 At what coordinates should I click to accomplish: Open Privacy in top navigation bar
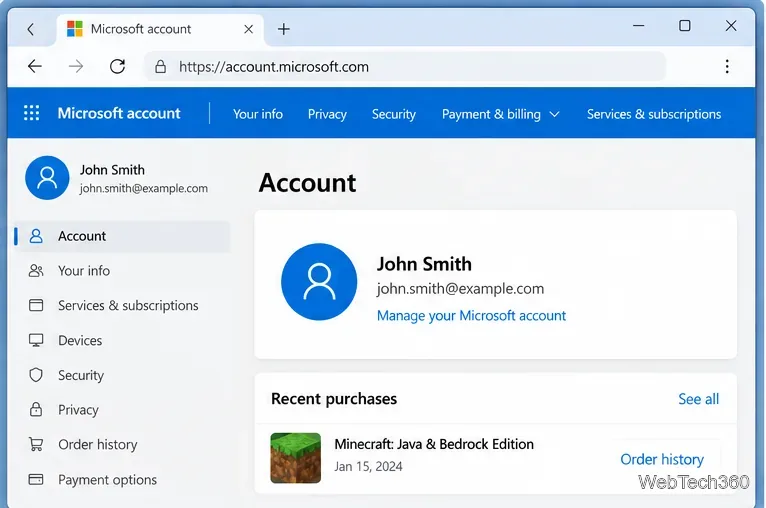pos(327,114)
